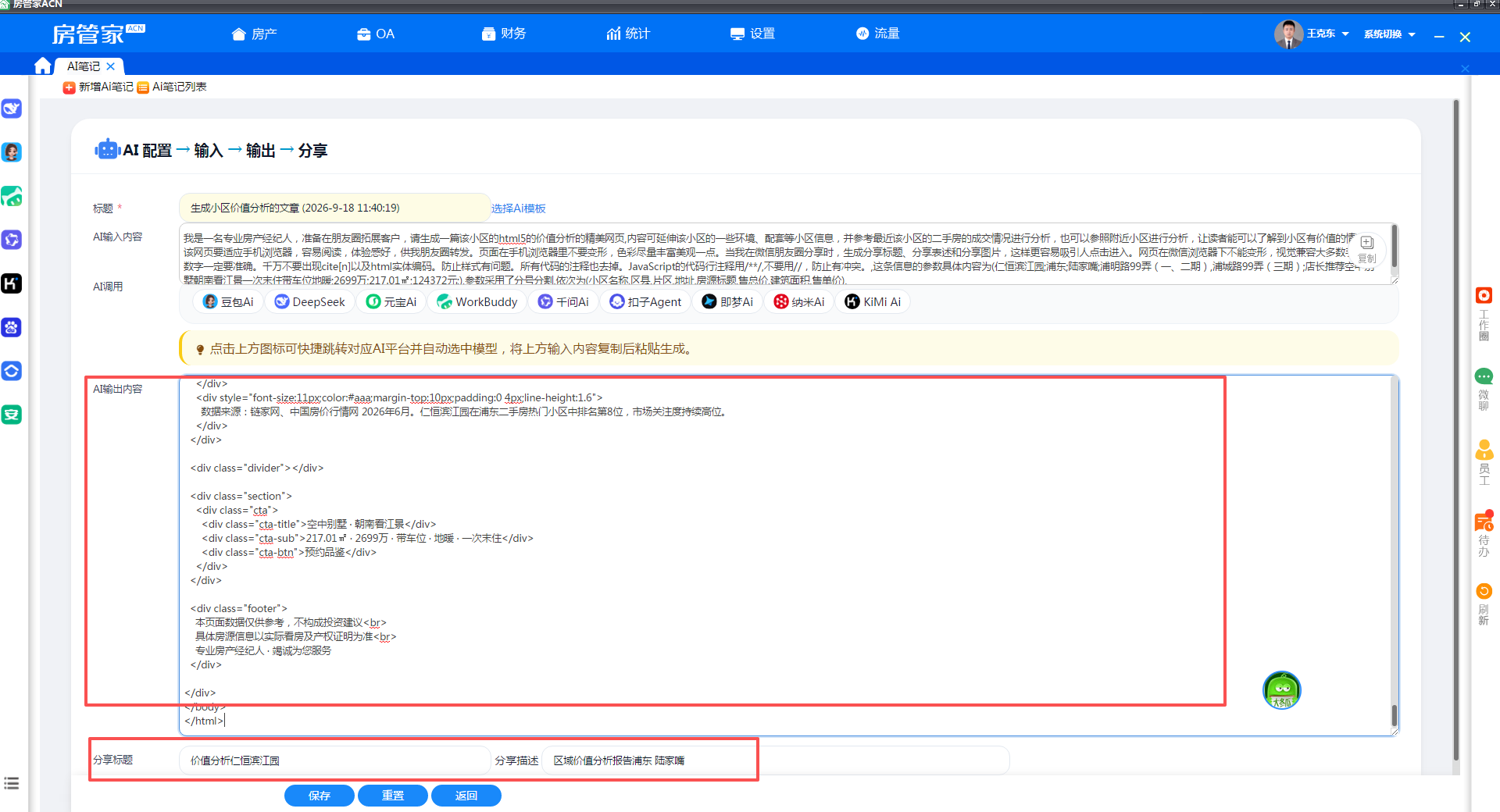Click the 复制 copy icon

pyautogui.click(x=1367, y=250)
